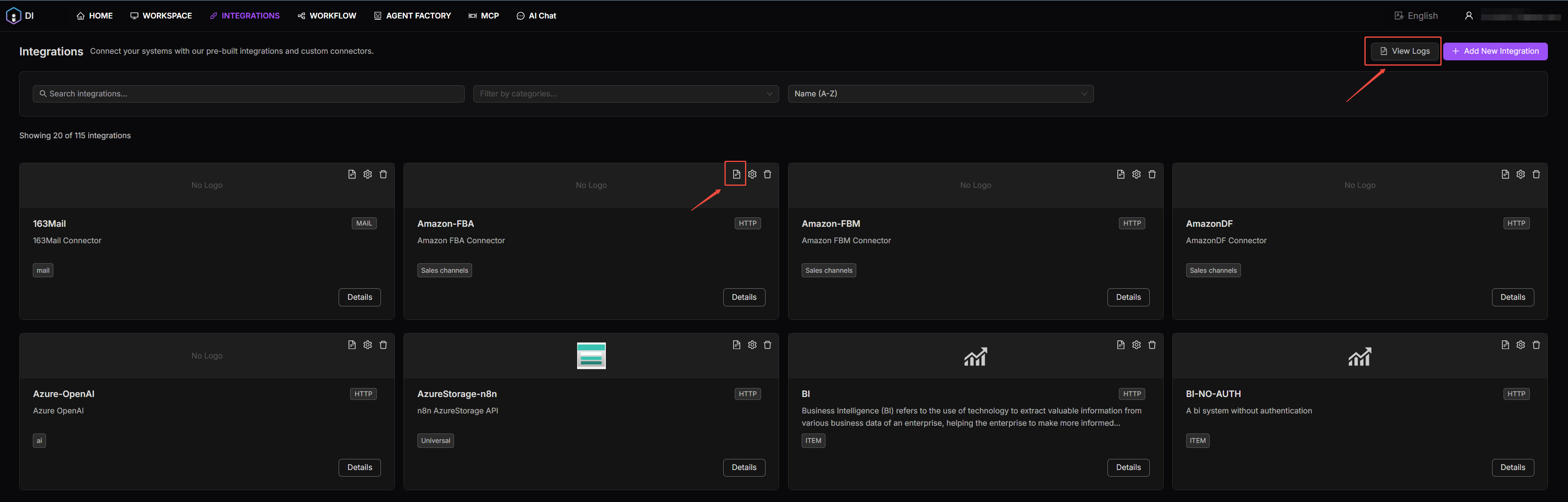Image resolution: width=1568 pixels, height=502 pixels.
Task: Delete the Amazon-FBM integration via trash icon
Action: (x=1152, y=174)
